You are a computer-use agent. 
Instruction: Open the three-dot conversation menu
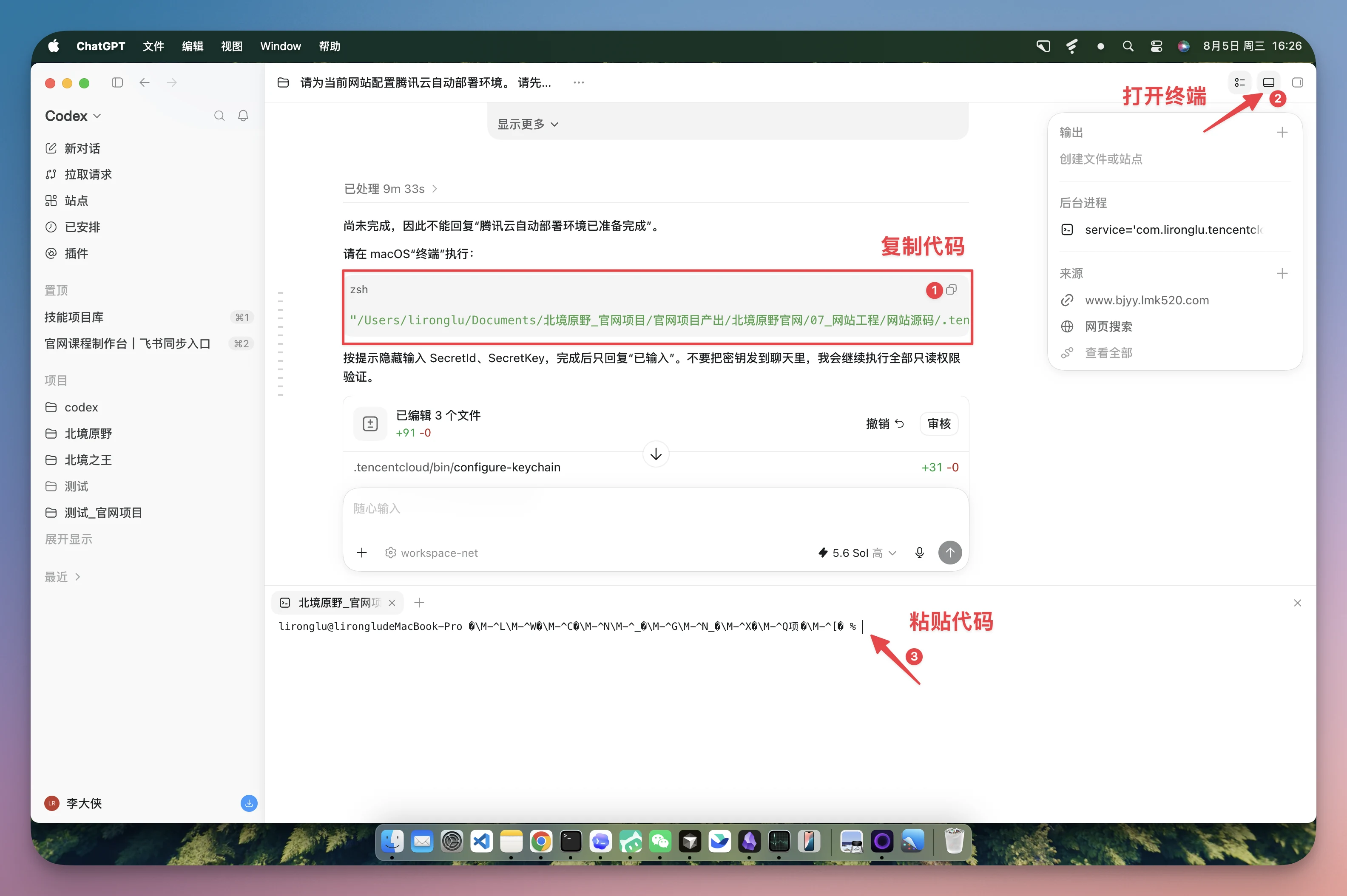pos(579,83)
